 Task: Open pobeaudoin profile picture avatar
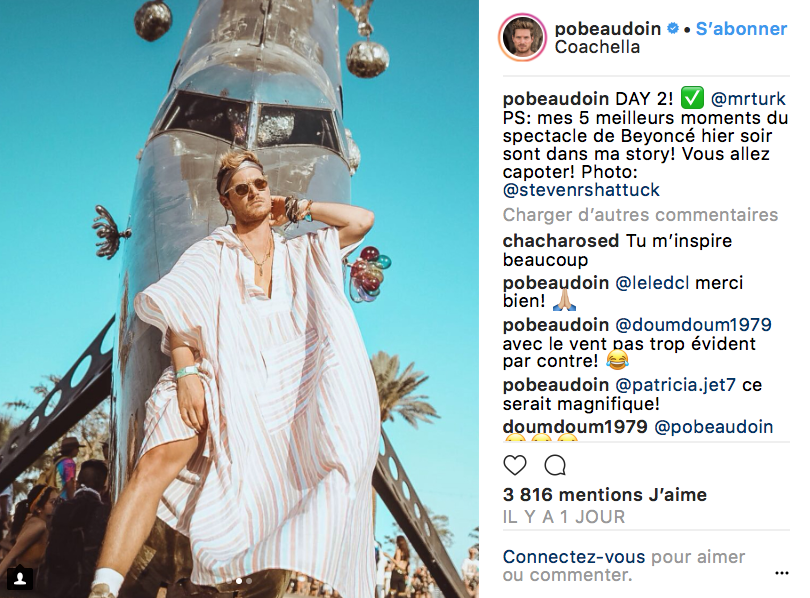(522, 38)
